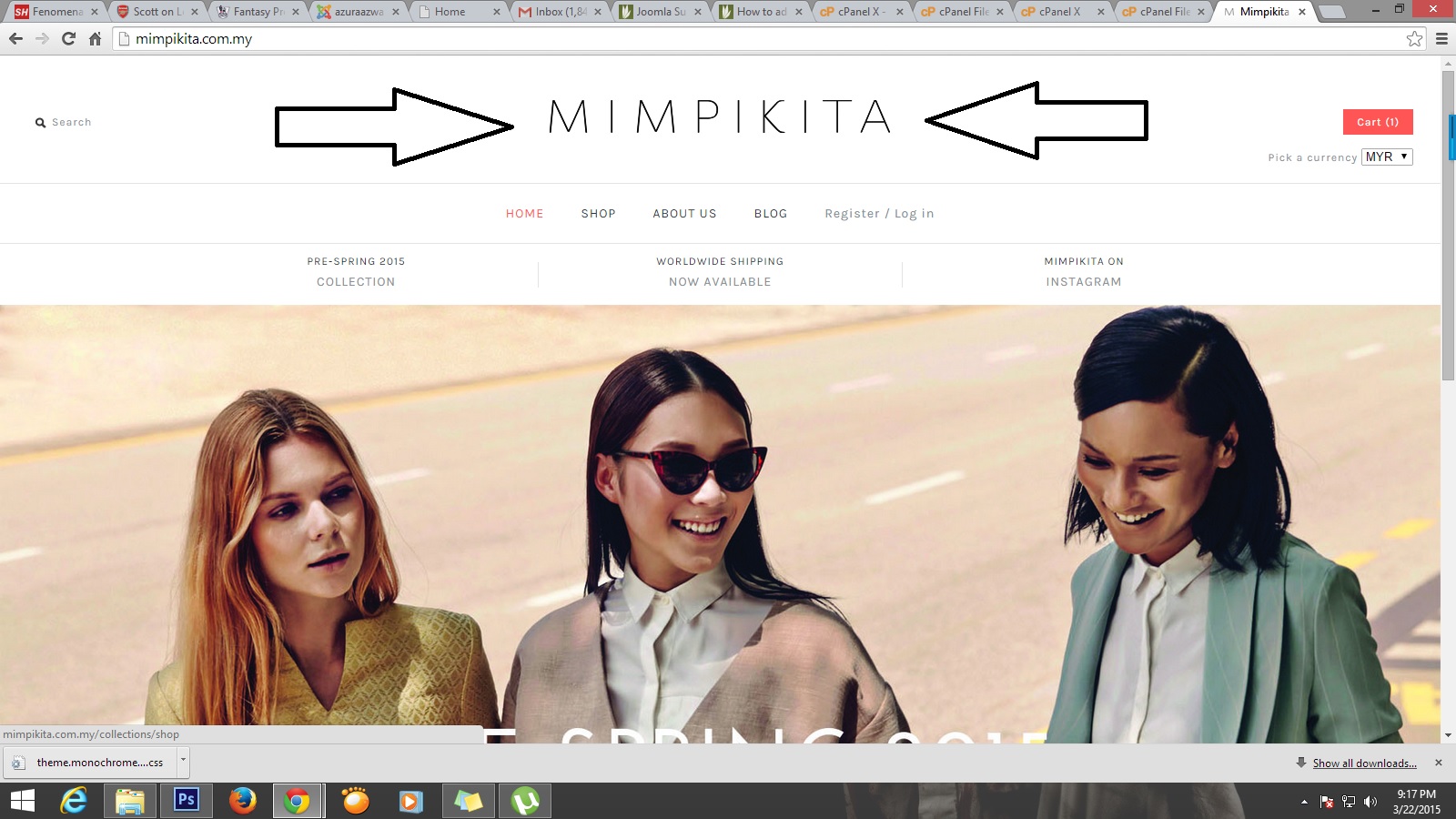Click the hero banner image of models
Screen dimensions: 1456x819
point(720,524)
